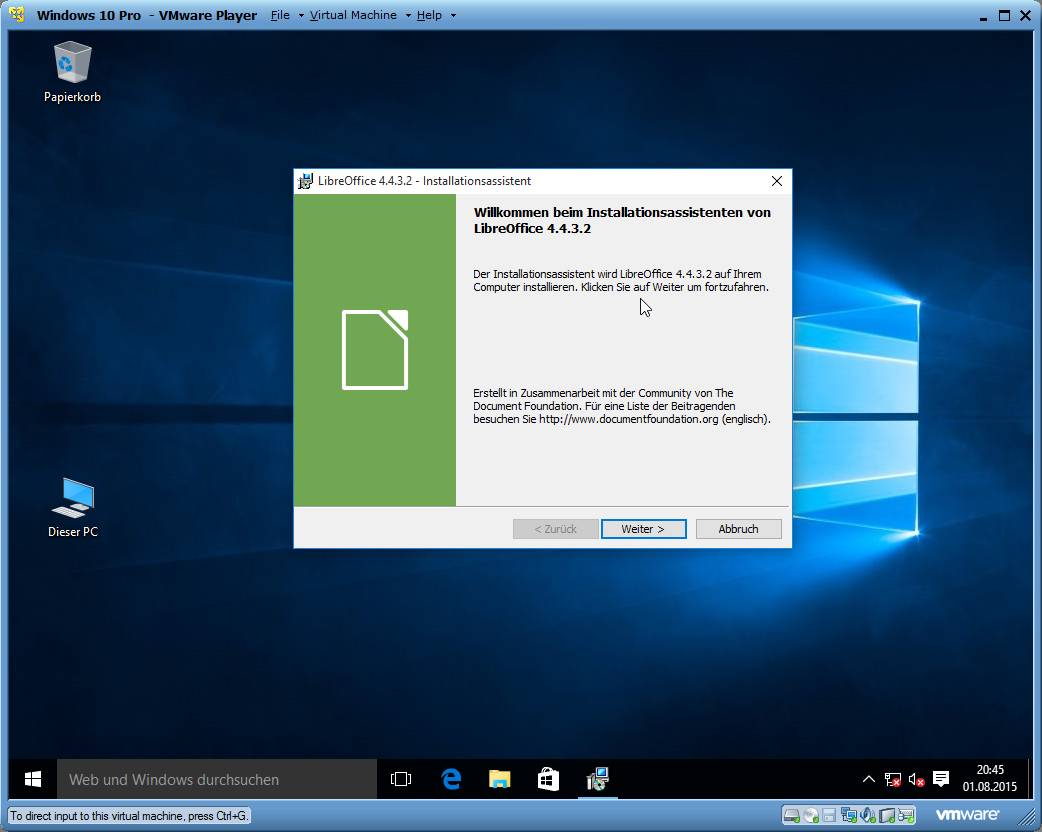Open File Explorer from the taskbar
This screenshot has height=832, width=1042.
500,779
